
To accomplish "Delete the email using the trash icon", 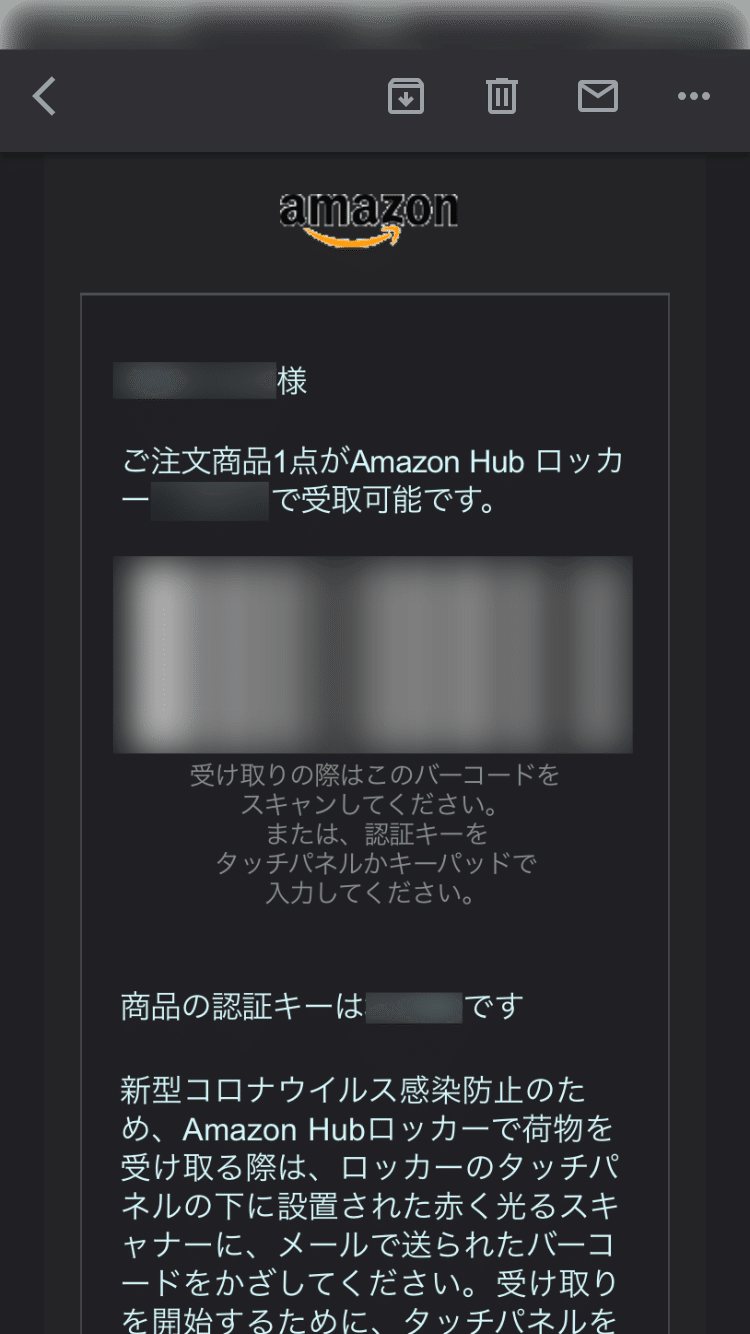I will click(x=501, y=97).
